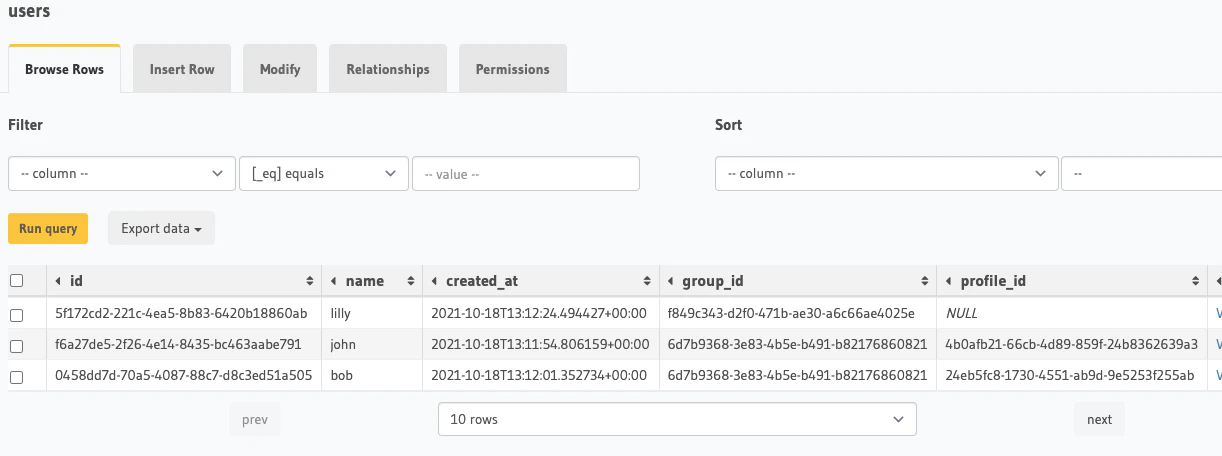1222x456 pixels.
Task: Expand the Export data menu
Action: (161, 228)
